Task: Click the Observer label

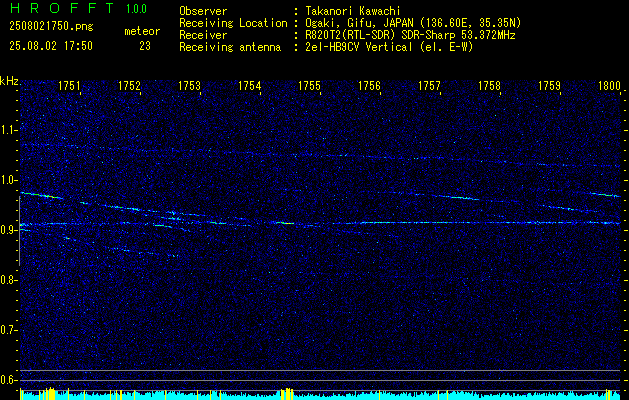Action: point(203,11)
